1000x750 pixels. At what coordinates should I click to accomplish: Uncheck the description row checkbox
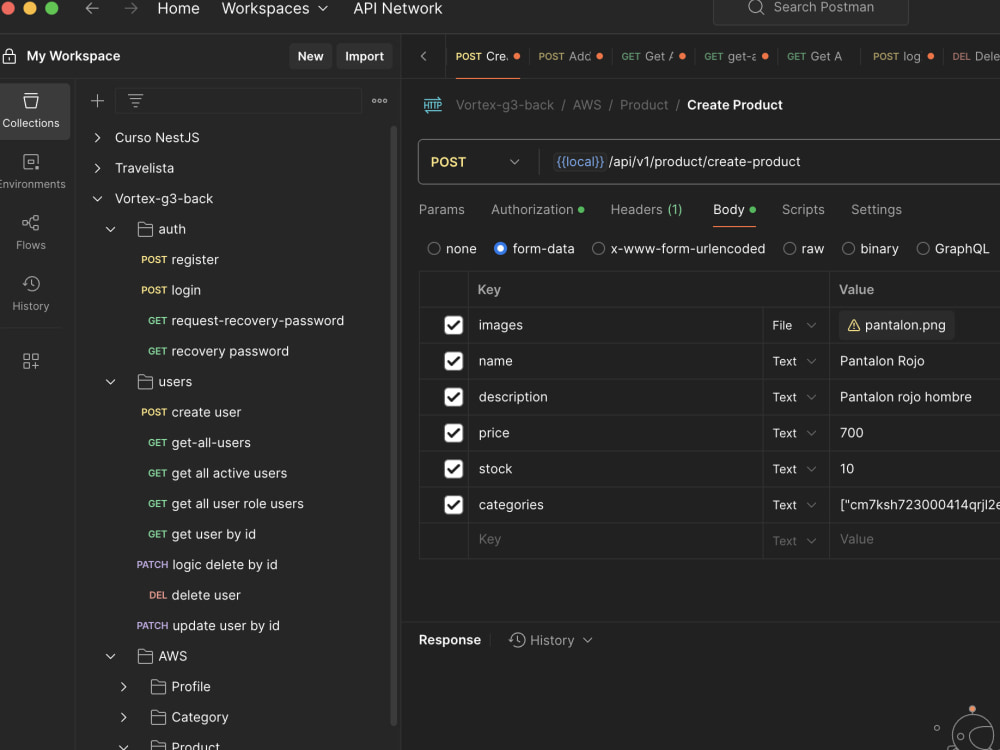pos(453,397)
